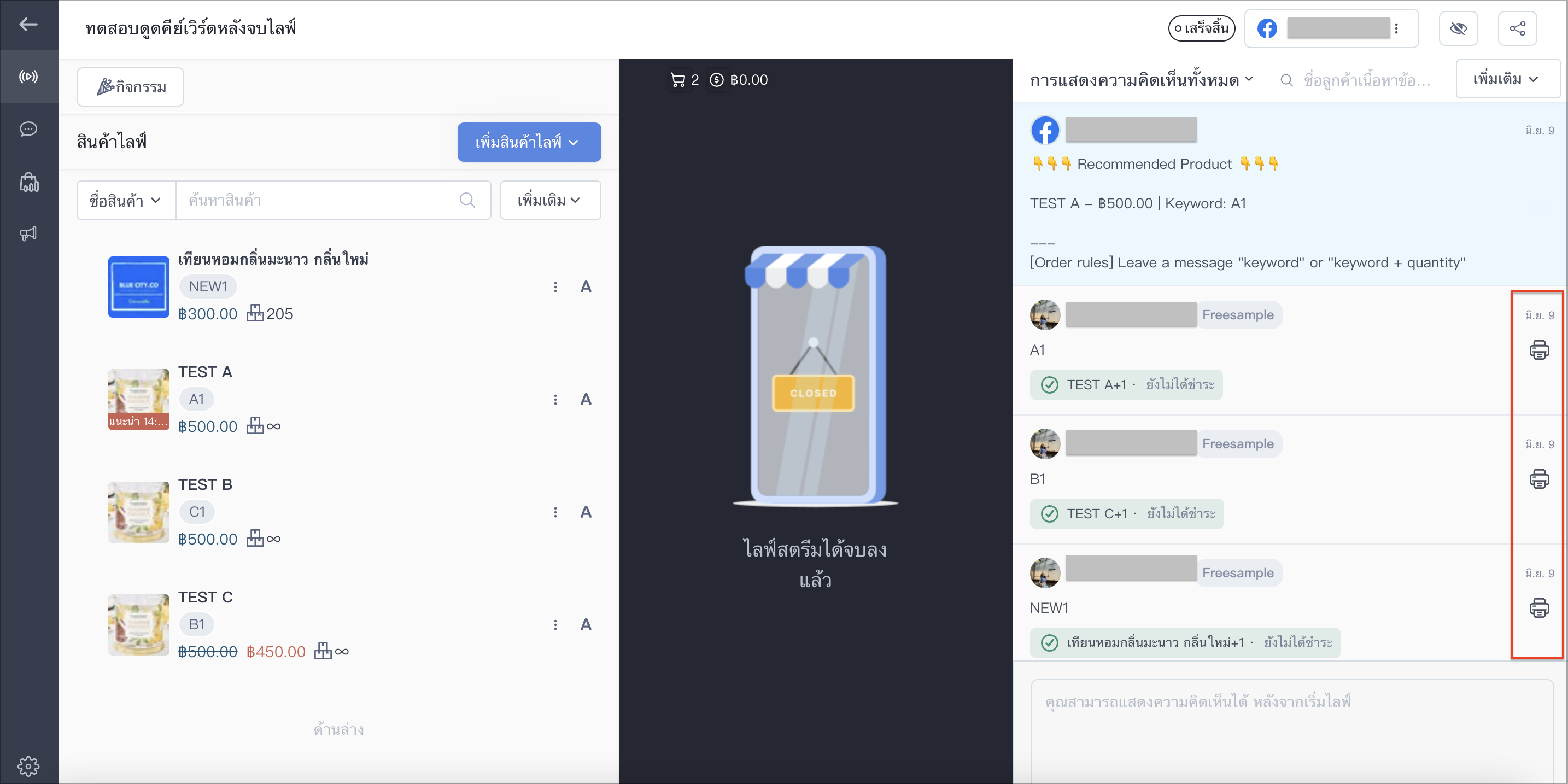Click the scented candle +1 unpaid order tag
Image resolution: width=1568 pixels, height=784 pixels.
(x=1185, y=643)
